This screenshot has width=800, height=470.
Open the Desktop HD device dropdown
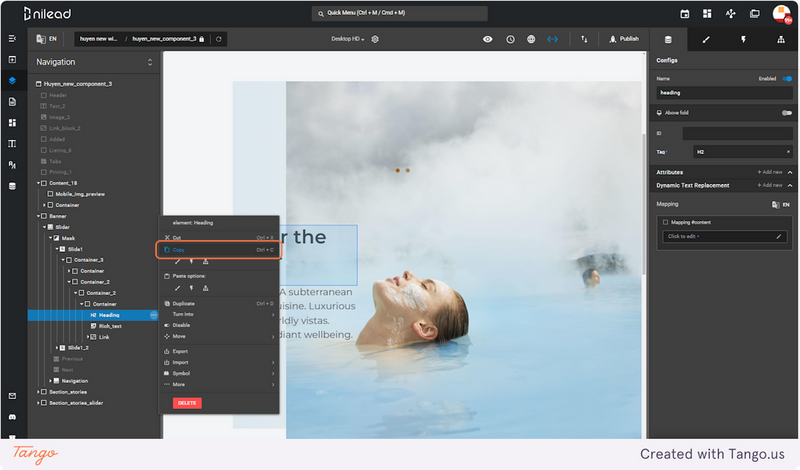click(x=348, y=39)
